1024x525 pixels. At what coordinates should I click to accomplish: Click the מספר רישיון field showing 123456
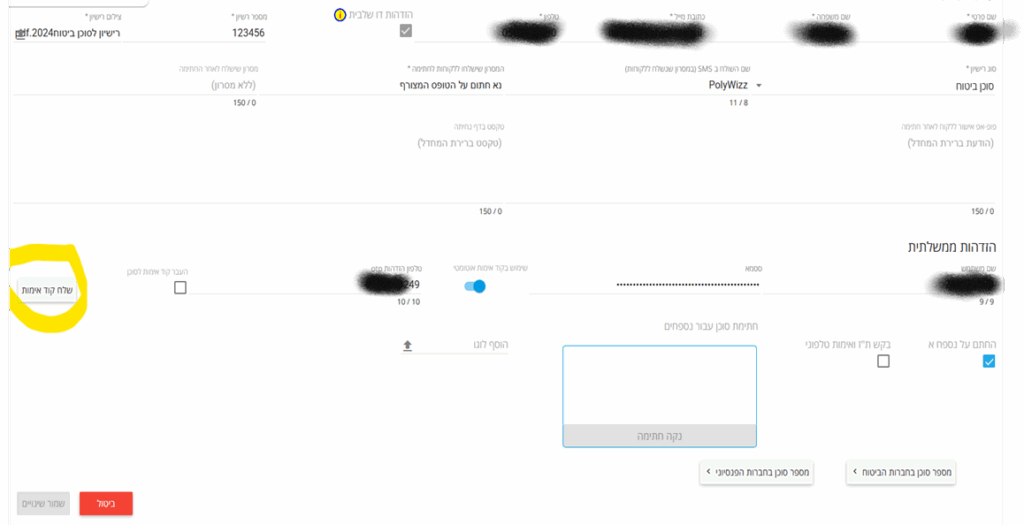194,33
